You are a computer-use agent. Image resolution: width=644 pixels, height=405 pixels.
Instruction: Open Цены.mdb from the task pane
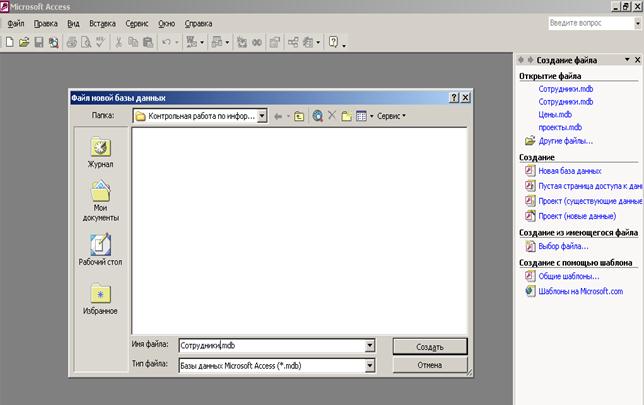tap(555, 115)
